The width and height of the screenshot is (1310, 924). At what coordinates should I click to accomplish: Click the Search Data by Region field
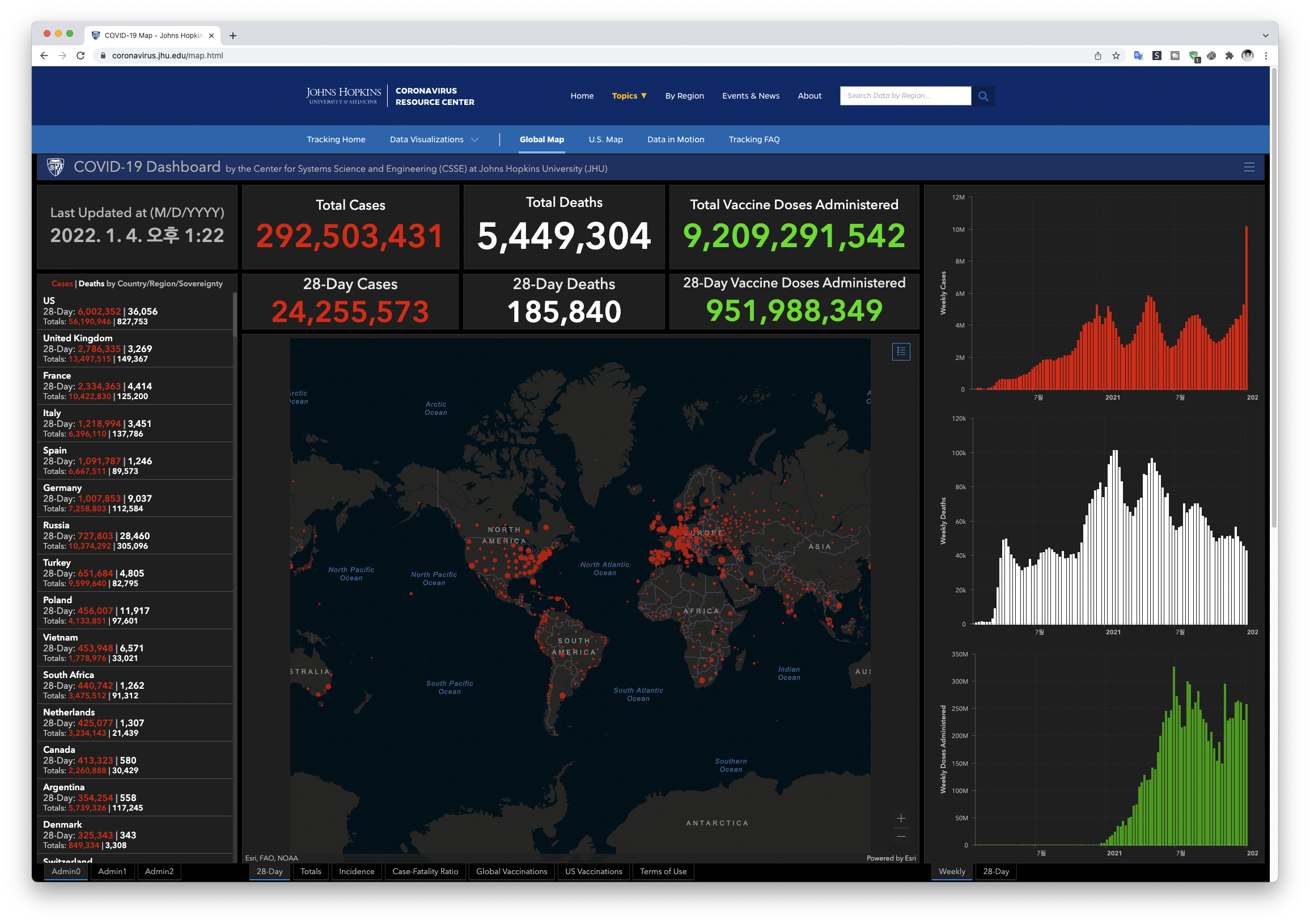[904, 96]
